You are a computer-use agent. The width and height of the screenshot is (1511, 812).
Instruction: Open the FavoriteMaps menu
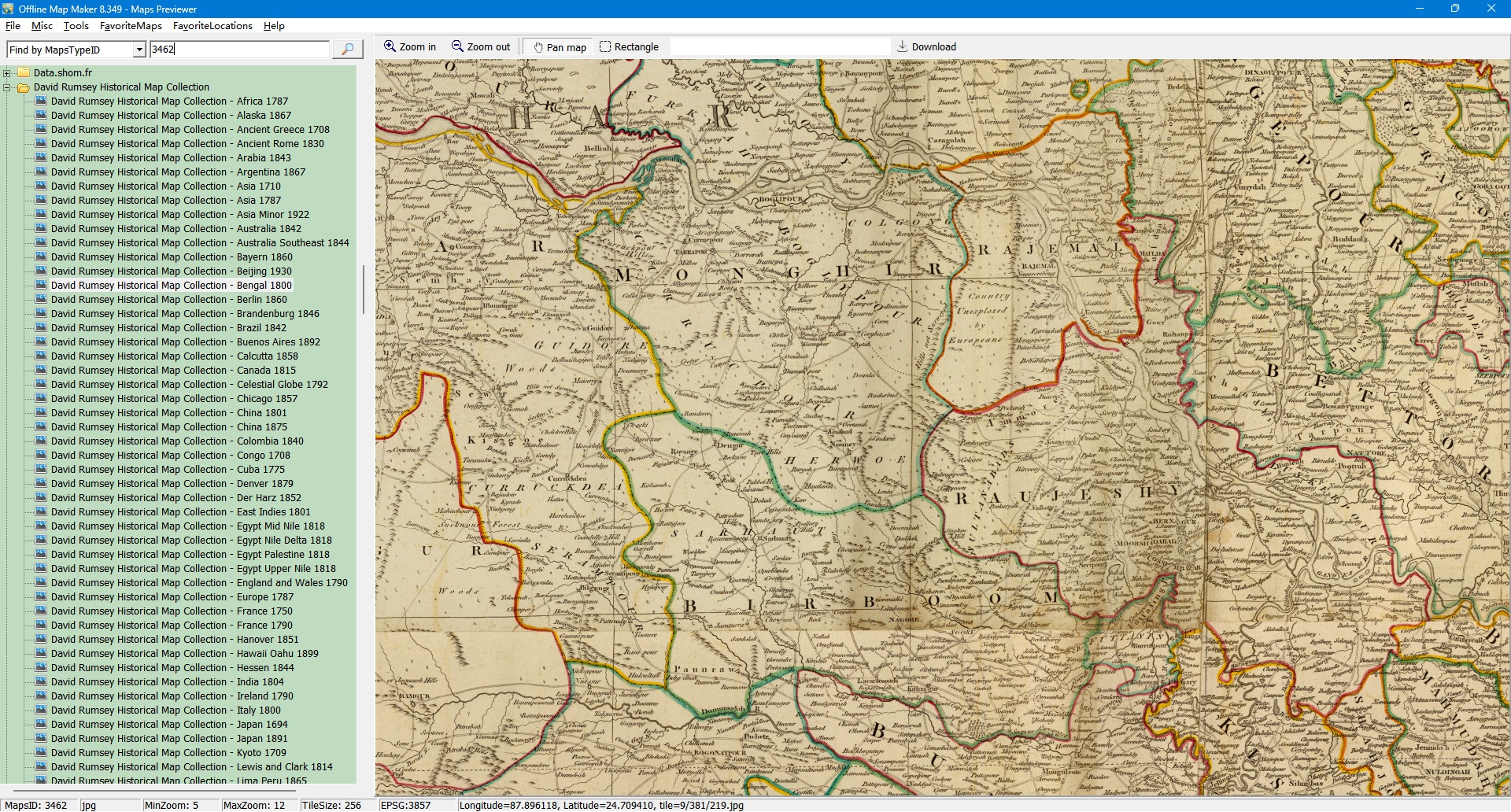(131, 26)
